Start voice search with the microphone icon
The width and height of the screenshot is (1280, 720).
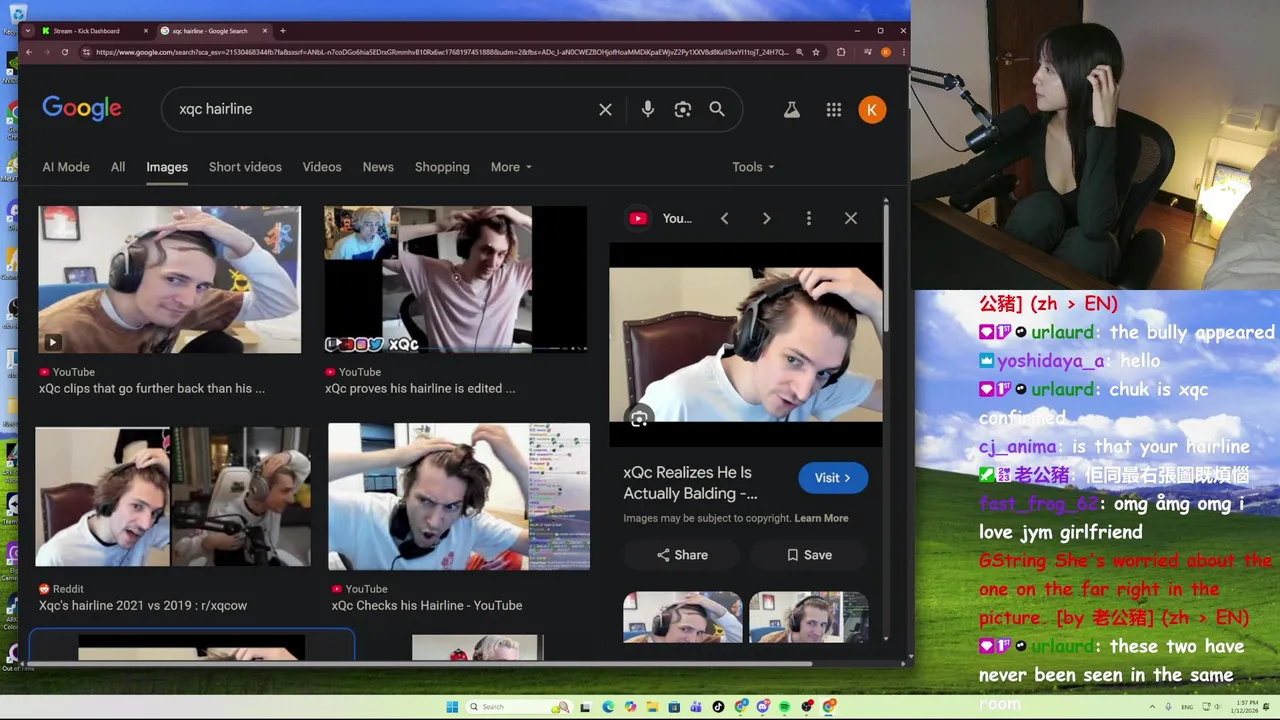click(x=648, y=109)
